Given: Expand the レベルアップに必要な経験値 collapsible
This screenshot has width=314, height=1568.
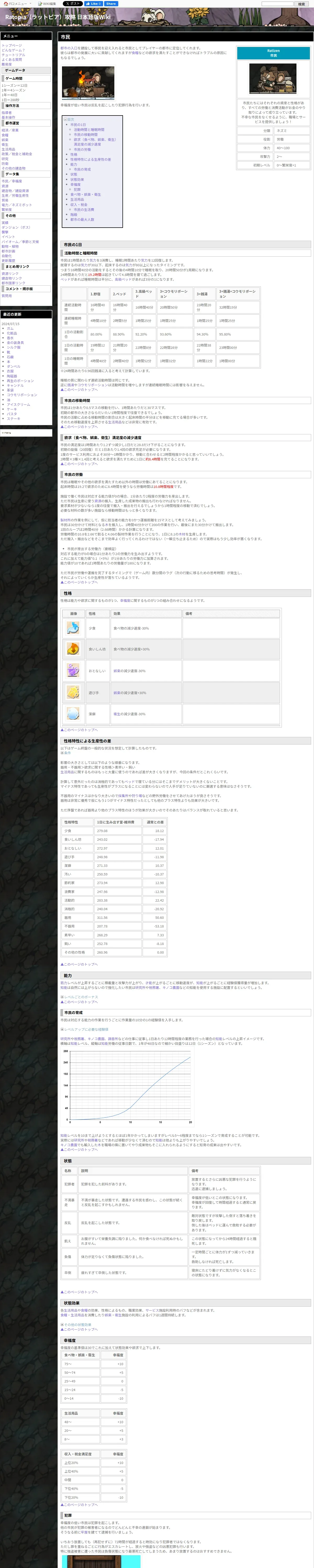Looking at the screenshot, I should pyautogui.click(x=84, y=1030).
